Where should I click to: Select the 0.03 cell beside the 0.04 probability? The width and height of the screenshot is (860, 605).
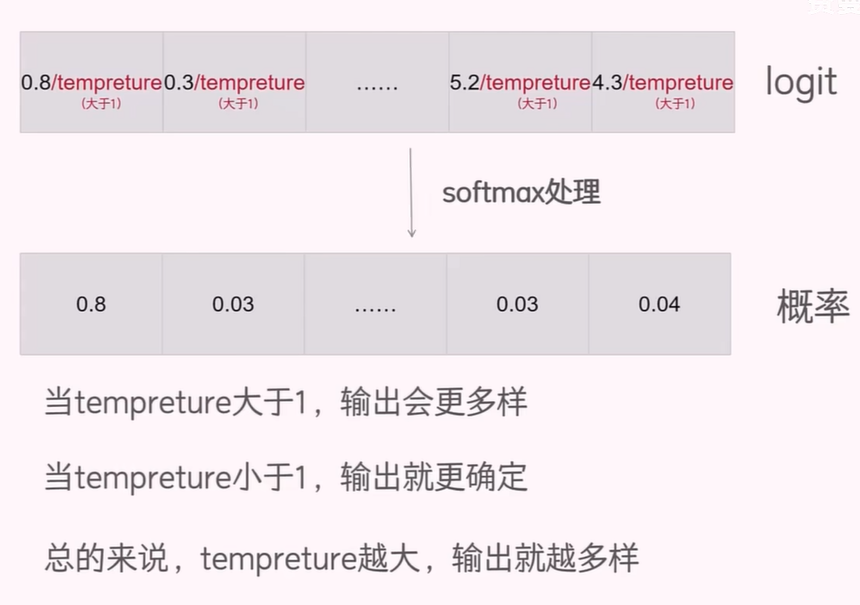(x=517, y=304)
